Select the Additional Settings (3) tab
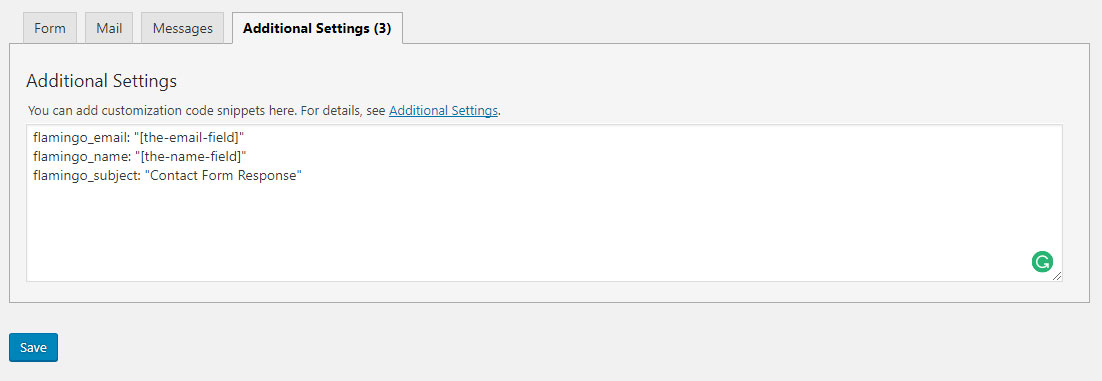The height and width of the screenshot is (381, 1102). pos(317,29)
